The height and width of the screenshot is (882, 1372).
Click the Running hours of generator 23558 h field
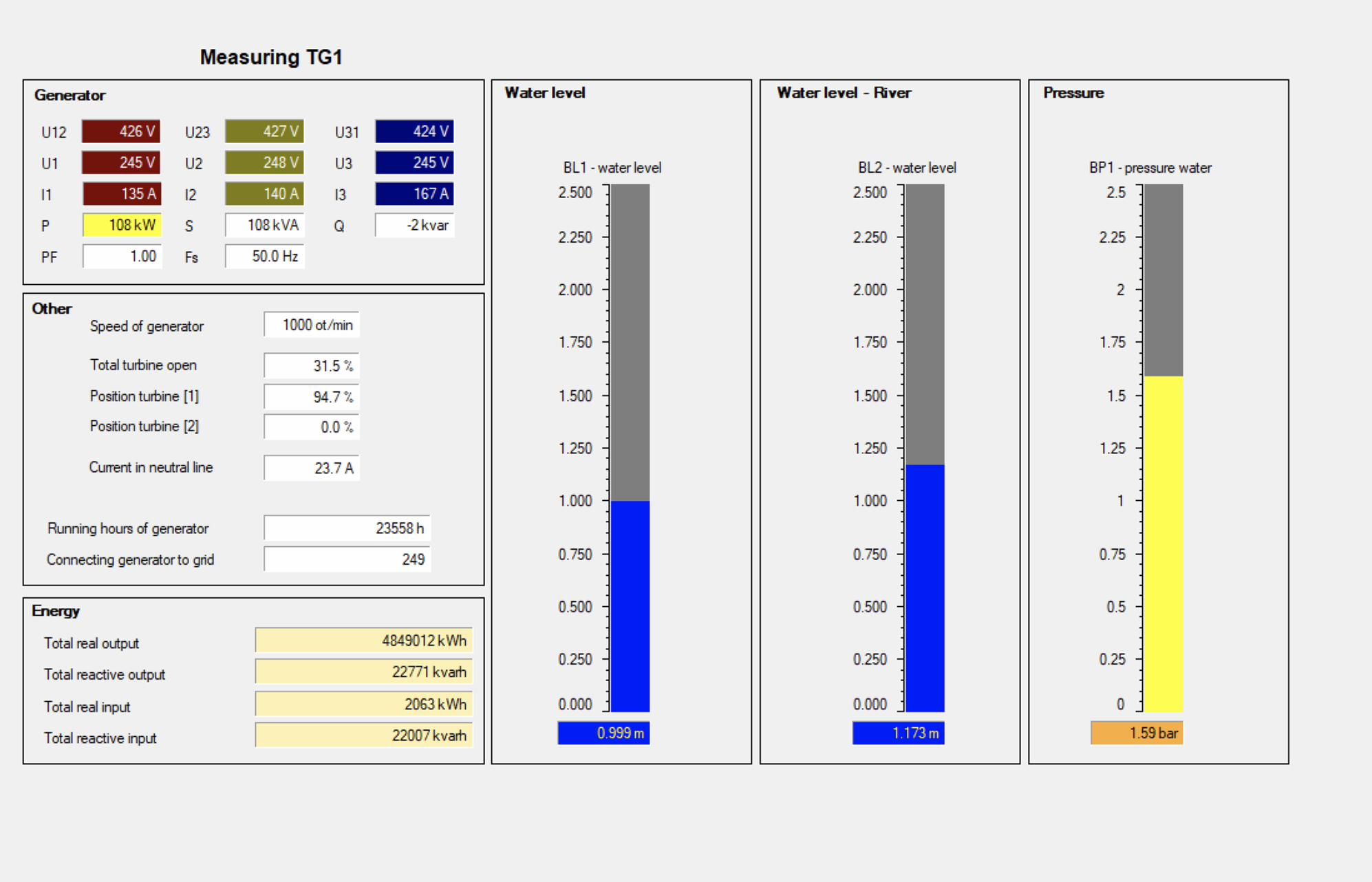[347, 528]
